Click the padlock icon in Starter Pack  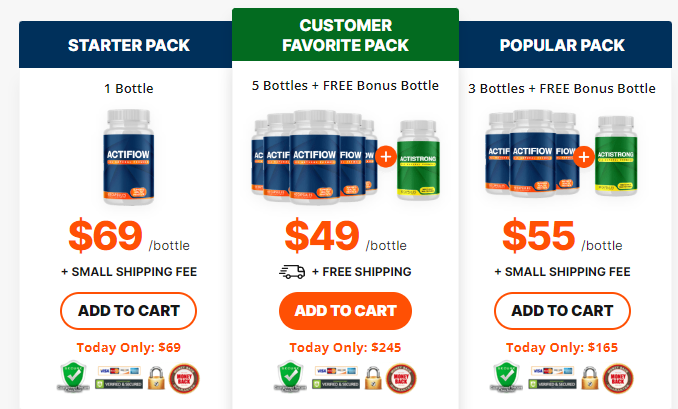156,378
